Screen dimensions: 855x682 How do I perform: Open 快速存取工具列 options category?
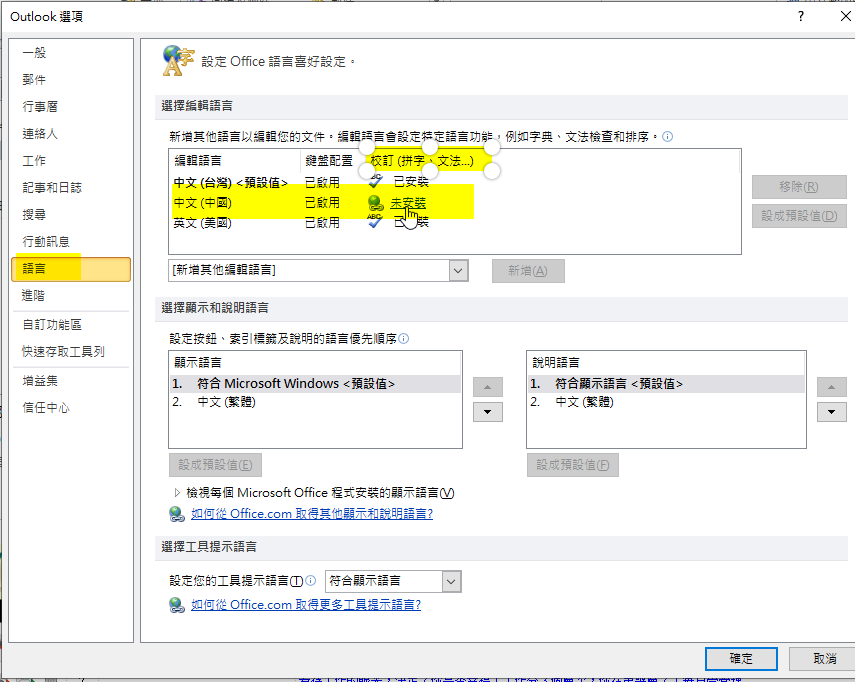[71, 352]
